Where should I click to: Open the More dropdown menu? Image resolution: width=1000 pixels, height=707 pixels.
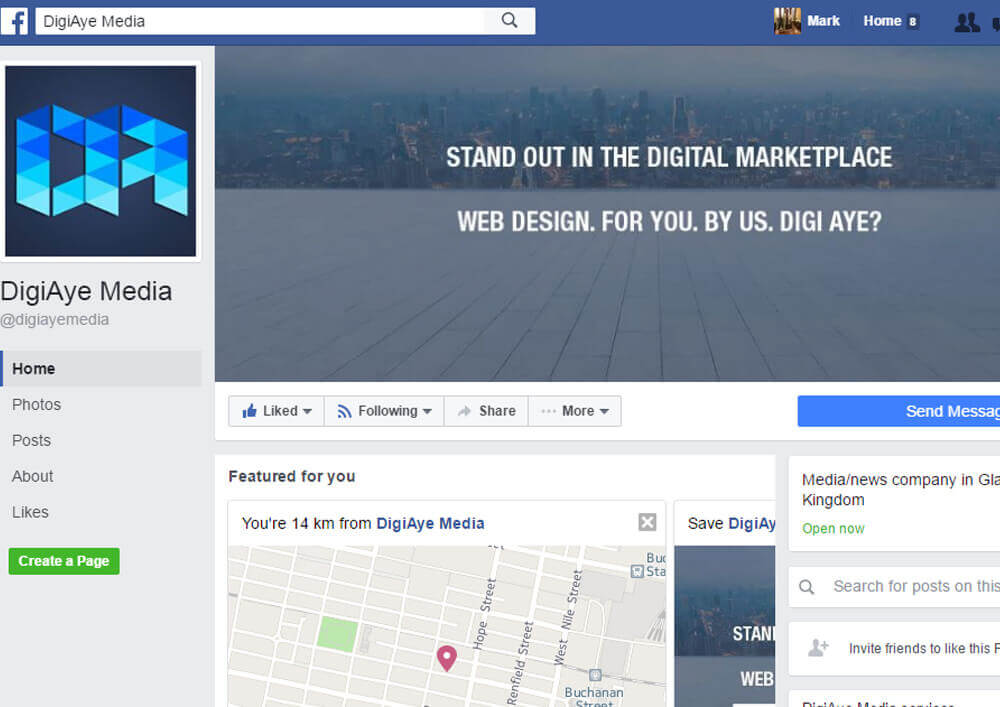point(575,411)
